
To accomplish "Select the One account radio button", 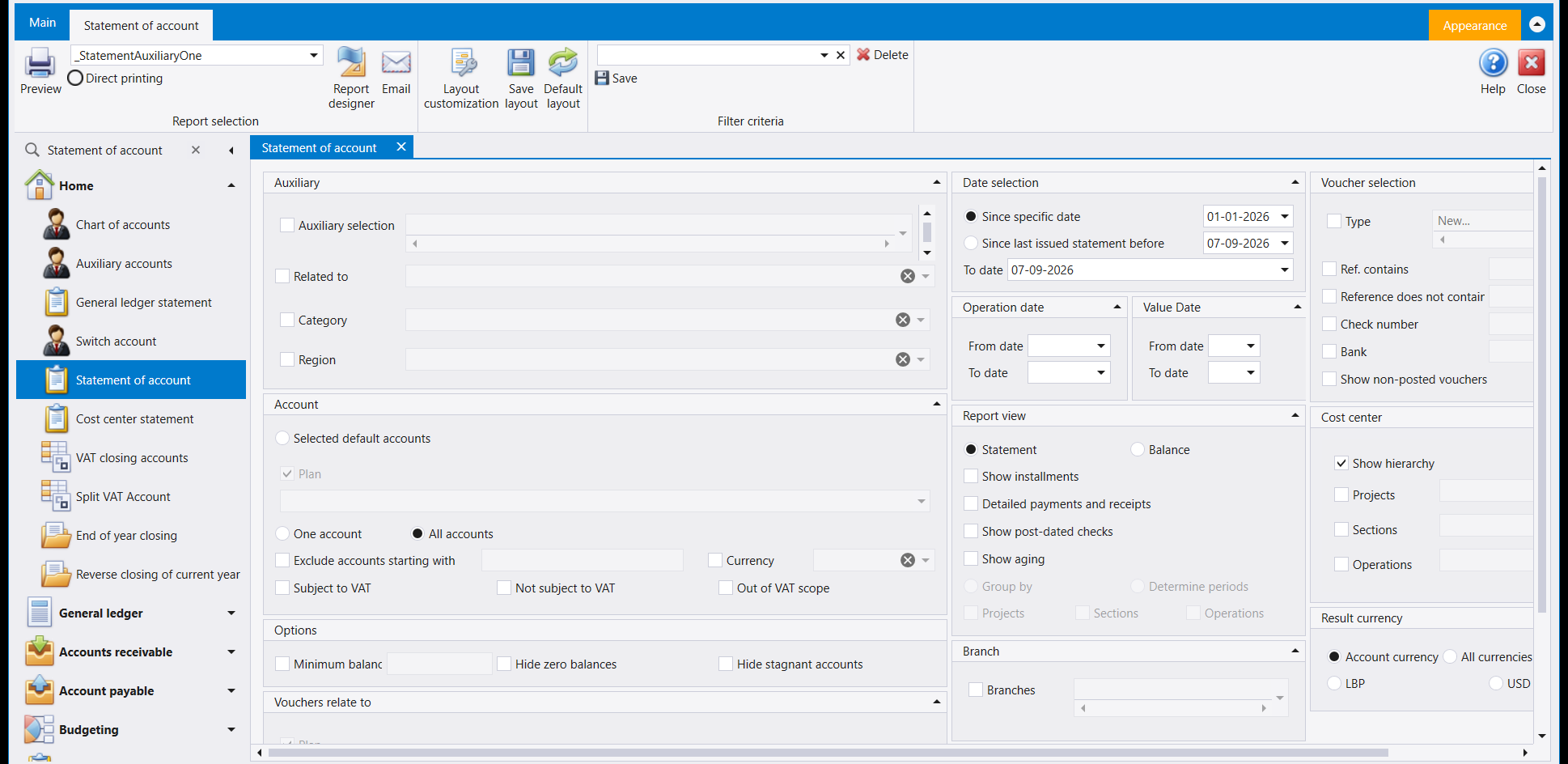I will [x=282, y=533].
